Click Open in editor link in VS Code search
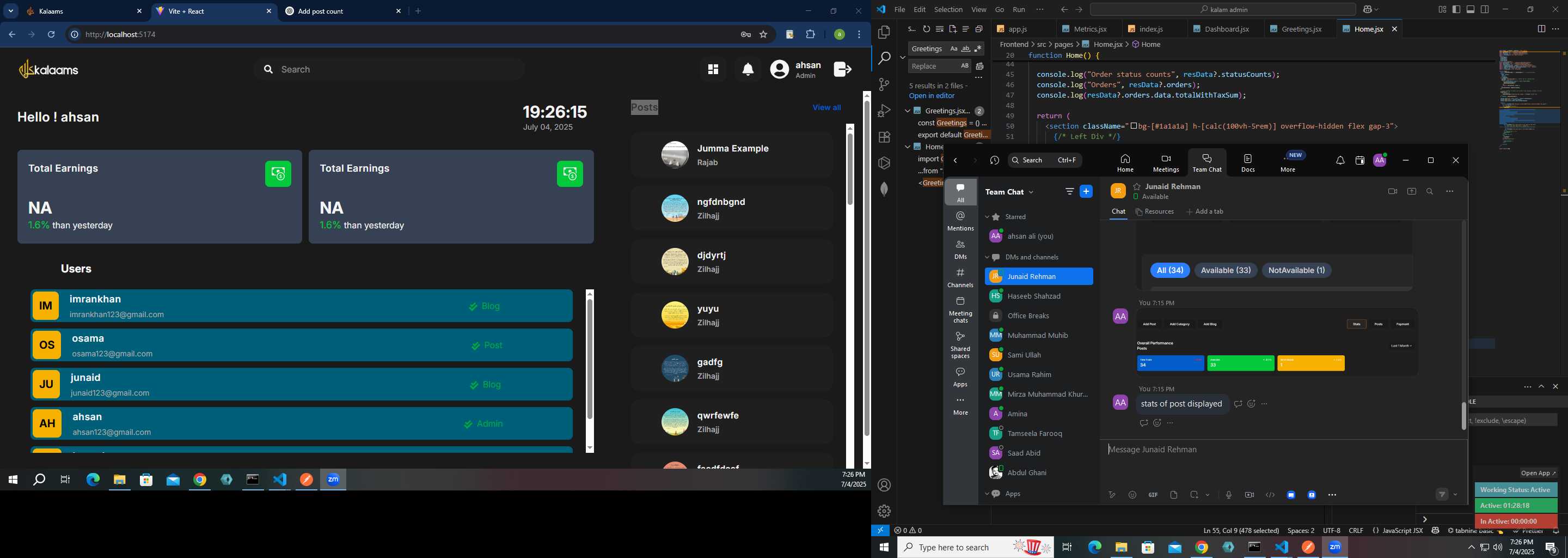 pyautogui.click(x=932, y=96)
